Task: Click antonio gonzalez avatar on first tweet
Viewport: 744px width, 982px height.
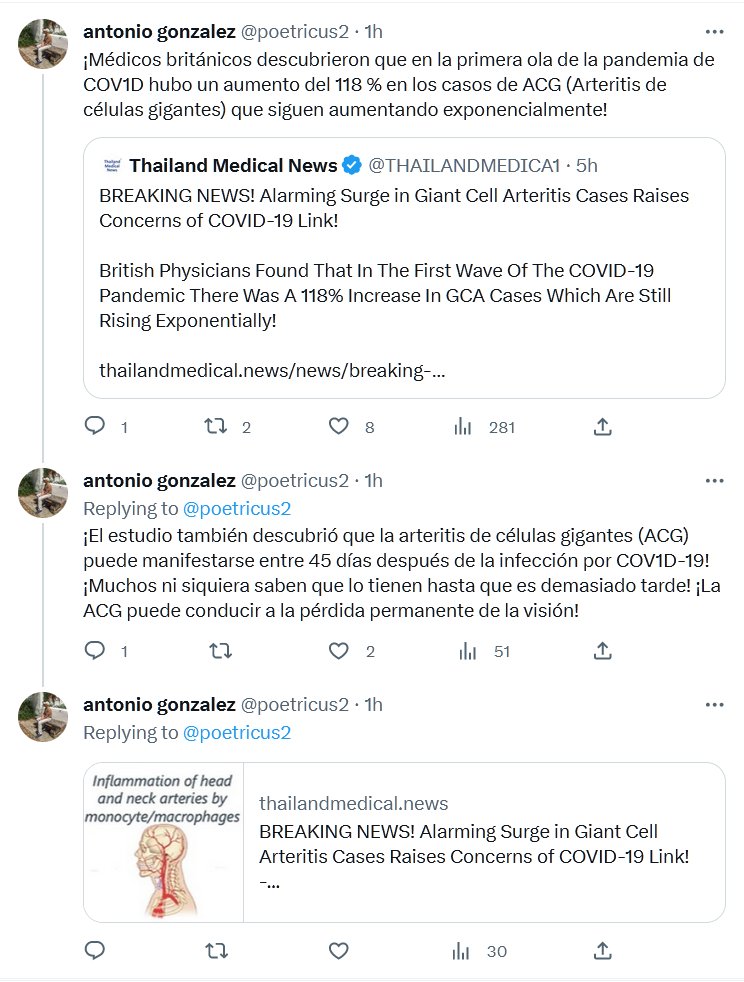Action: tap(43, 42)
